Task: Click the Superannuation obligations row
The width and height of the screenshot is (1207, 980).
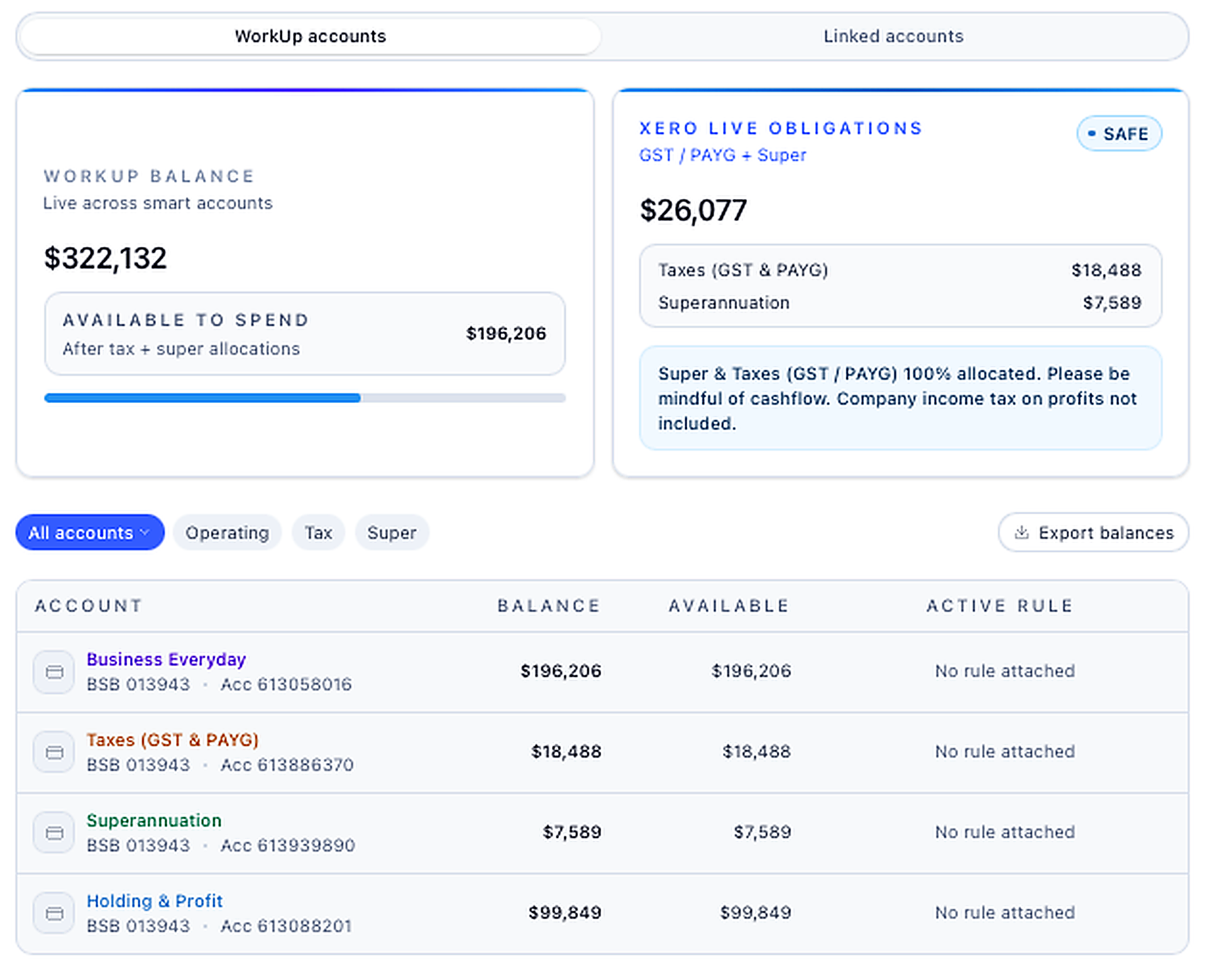Action: click(x=900, y=302)
